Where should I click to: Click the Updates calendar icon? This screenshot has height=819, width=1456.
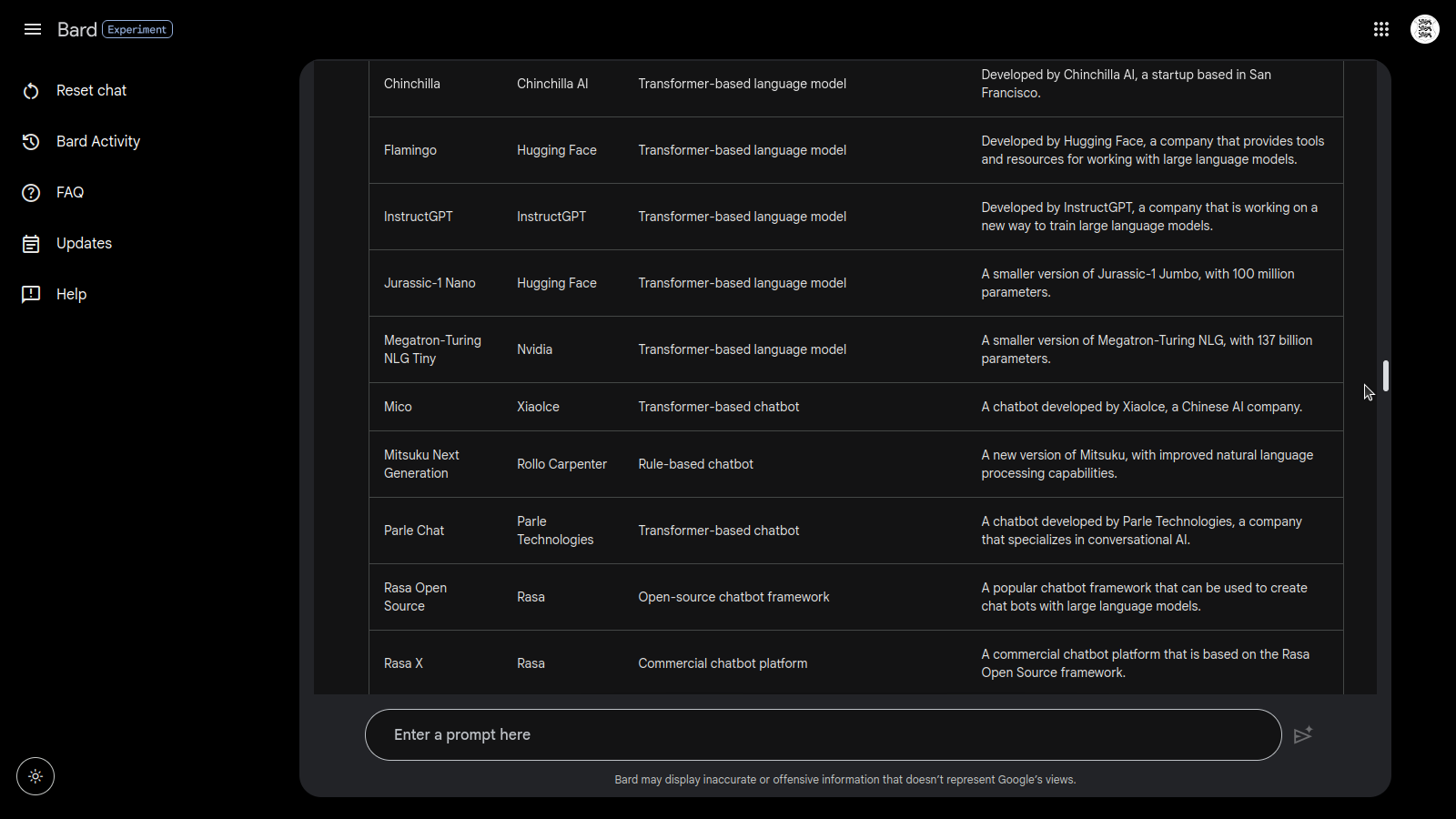(31, 244)
